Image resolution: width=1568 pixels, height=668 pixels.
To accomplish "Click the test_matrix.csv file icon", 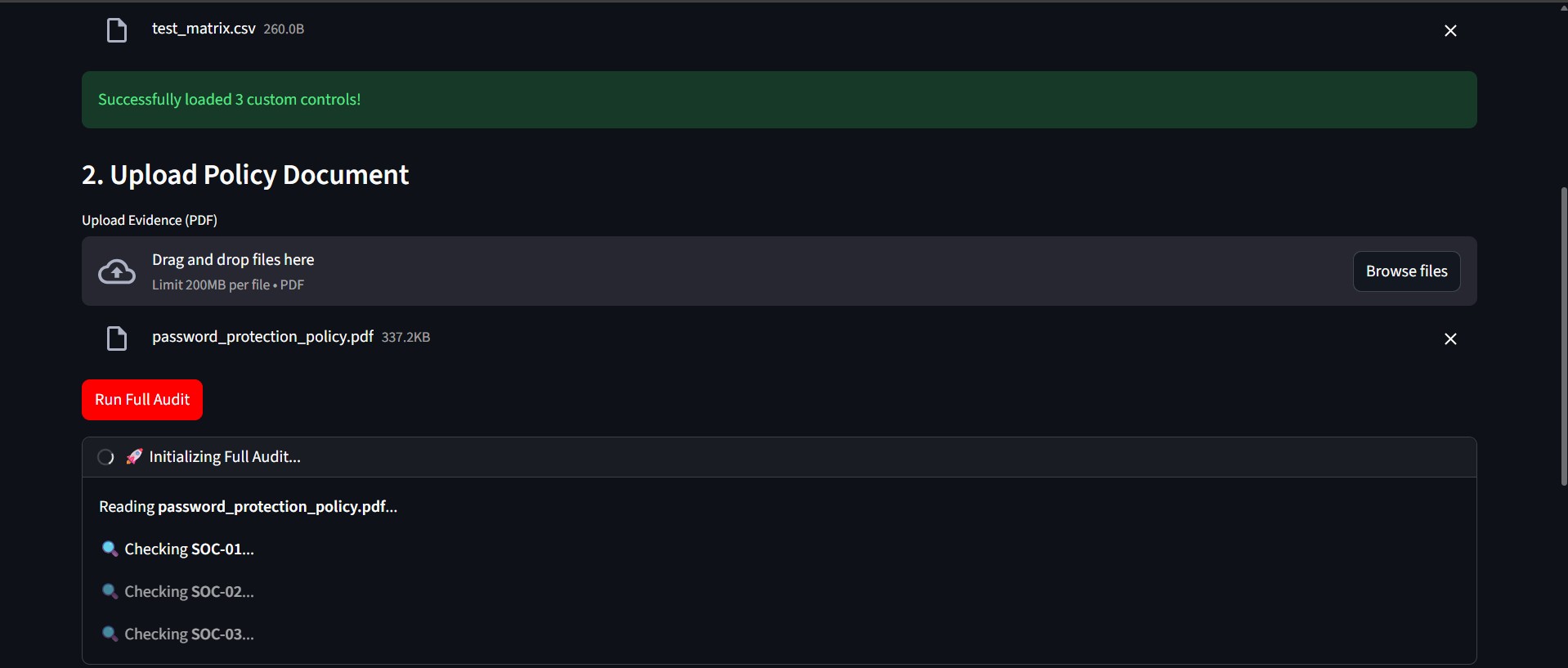I will point(117,31).
